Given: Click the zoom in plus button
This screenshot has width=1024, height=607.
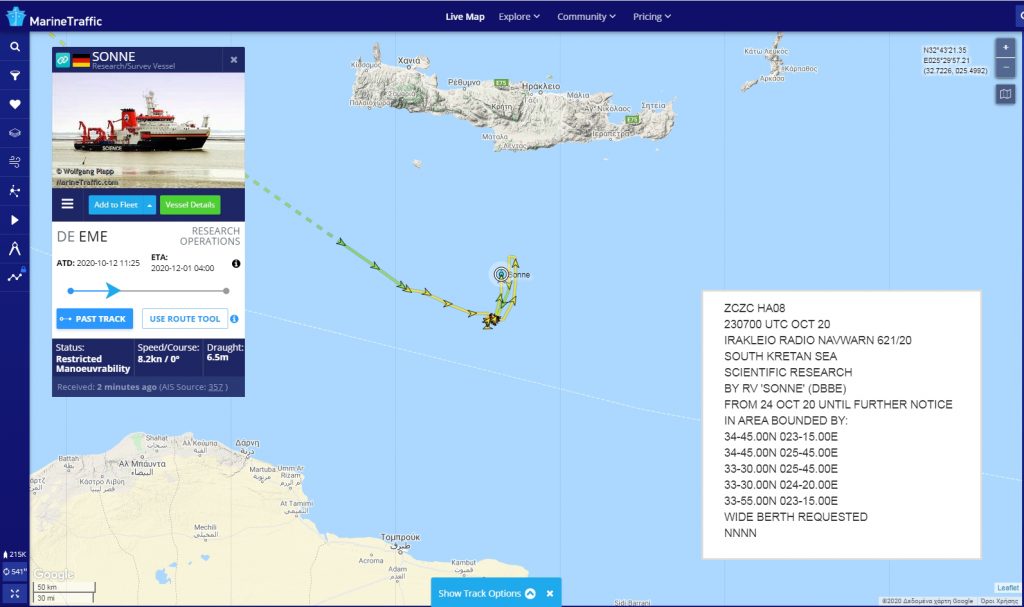Looking at the screenshot, I should pyautogui.click(x=1006, y=47).
